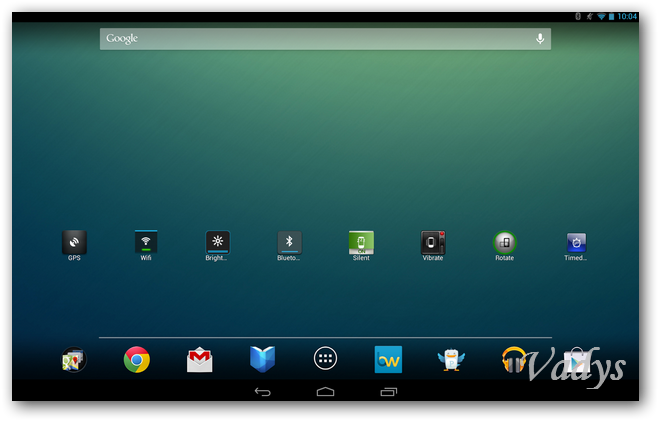
Task: Open the Play Store shopping bag
Action: point(576,360)
